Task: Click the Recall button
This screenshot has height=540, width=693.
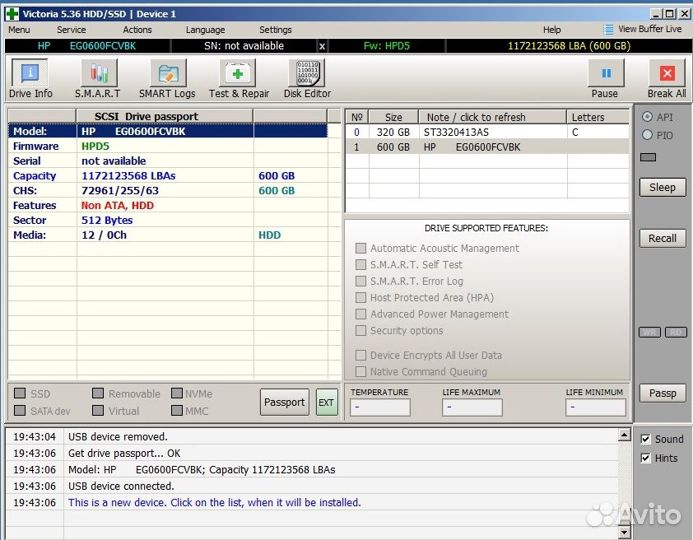Action: pos(663,238)
